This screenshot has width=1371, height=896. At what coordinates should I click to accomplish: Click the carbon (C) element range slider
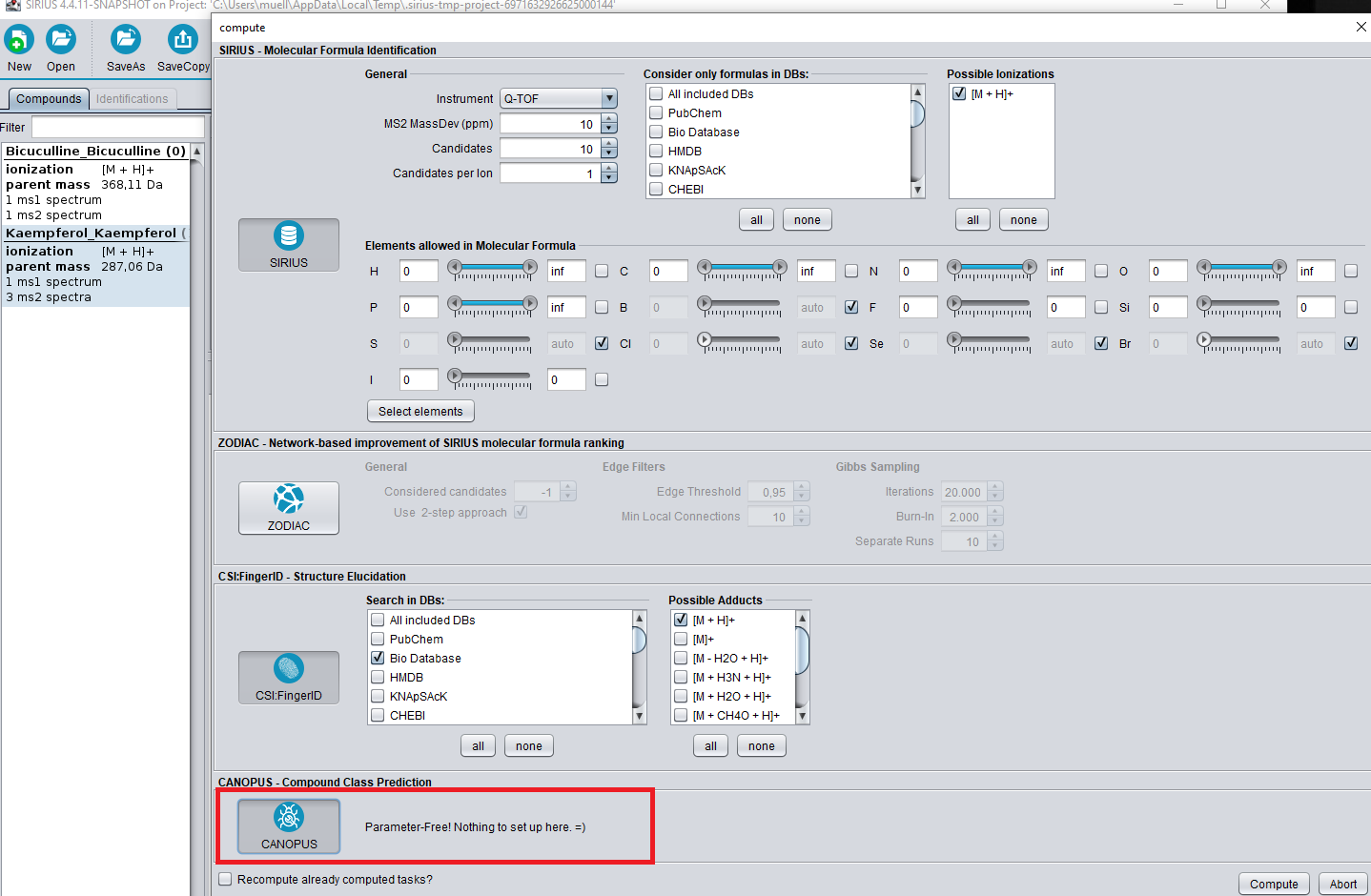point(743,271)
